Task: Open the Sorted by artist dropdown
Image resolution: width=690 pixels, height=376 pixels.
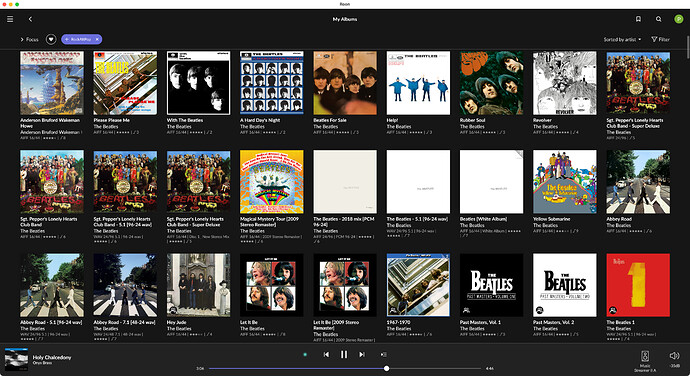Action: coord(622,39)
